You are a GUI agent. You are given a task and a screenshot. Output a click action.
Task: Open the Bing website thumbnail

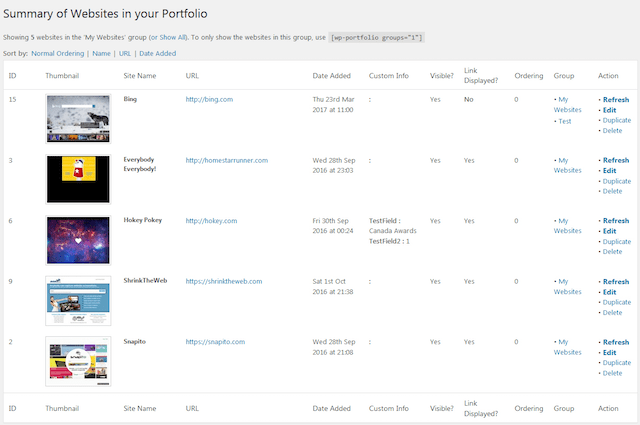coord(78,119)
